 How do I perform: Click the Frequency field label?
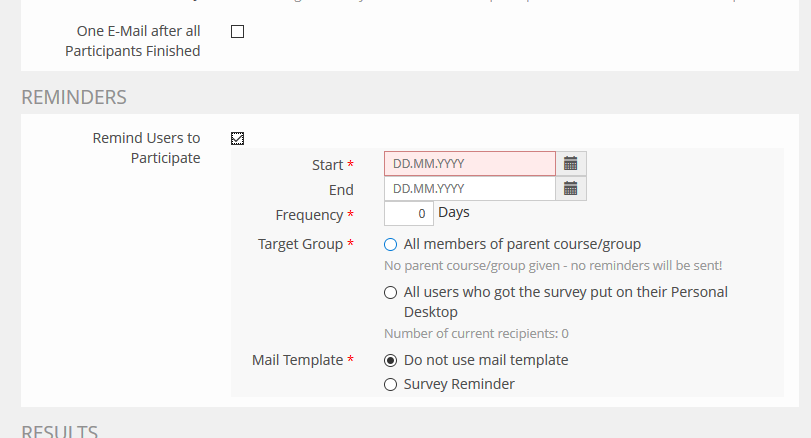[309, 215]
